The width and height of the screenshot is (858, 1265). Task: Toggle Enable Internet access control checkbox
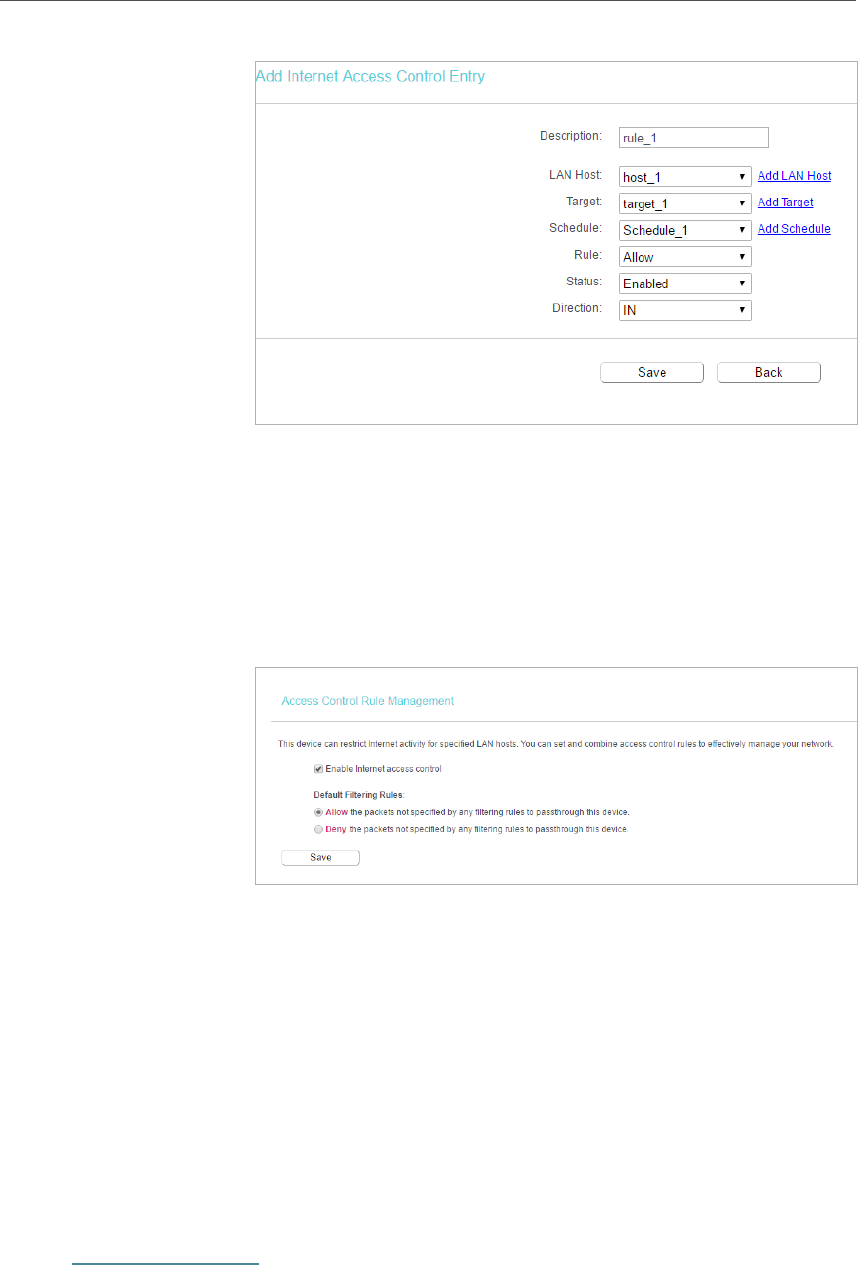[x=318, y=769]
